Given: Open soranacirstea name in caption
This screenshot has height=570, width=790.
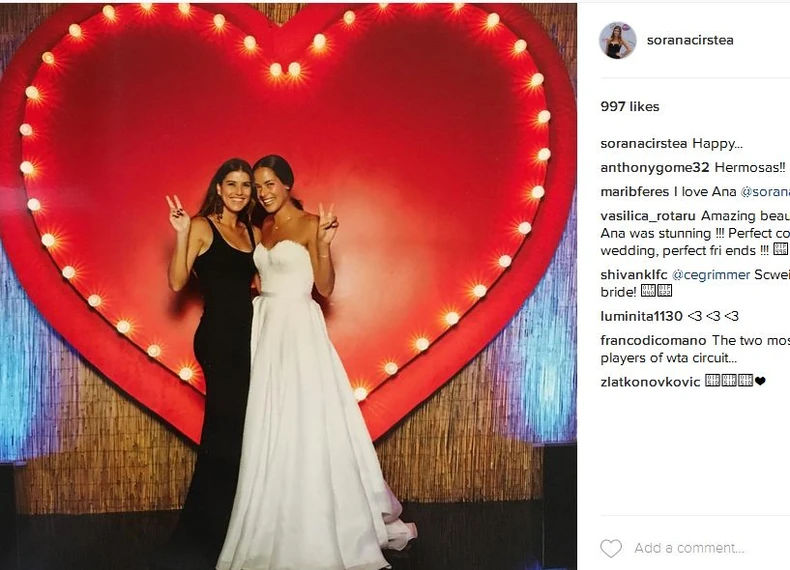Looking at the screenshot, I should (644, 144).
